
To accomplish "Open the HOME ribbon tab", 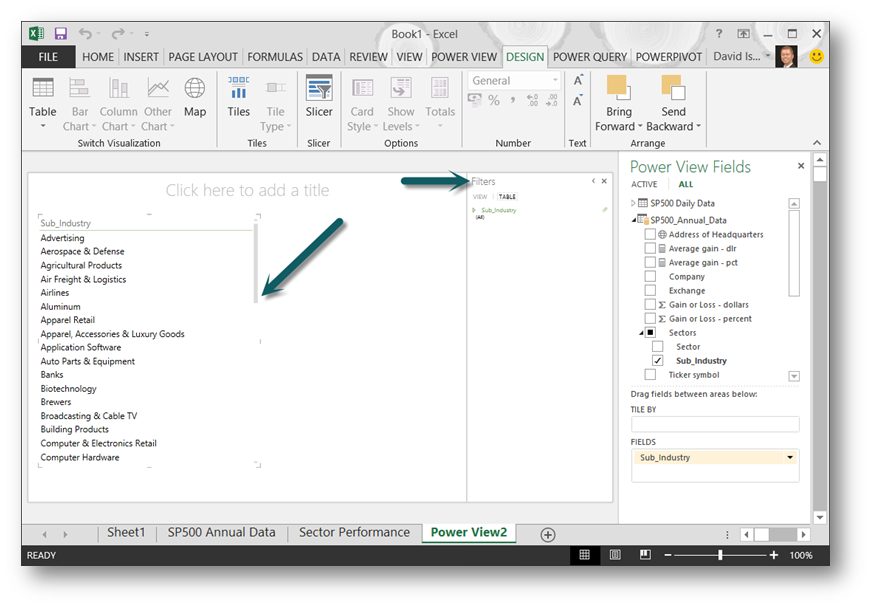I will 98,57.
